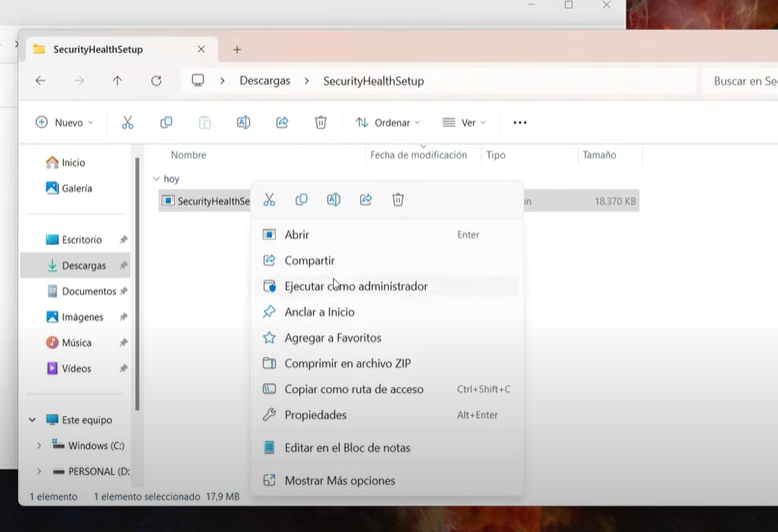Open the Ver view dropdown
Screen dimensions: 778x532
tap(464, 123)
